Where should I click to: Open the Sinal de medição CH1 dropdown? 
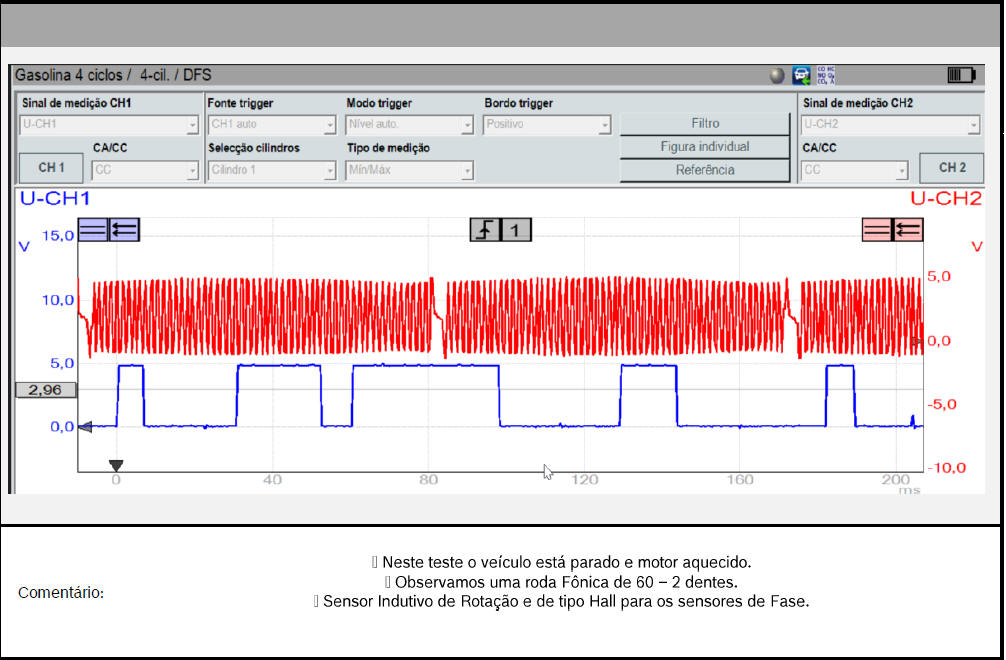click(x=110, y=125)
